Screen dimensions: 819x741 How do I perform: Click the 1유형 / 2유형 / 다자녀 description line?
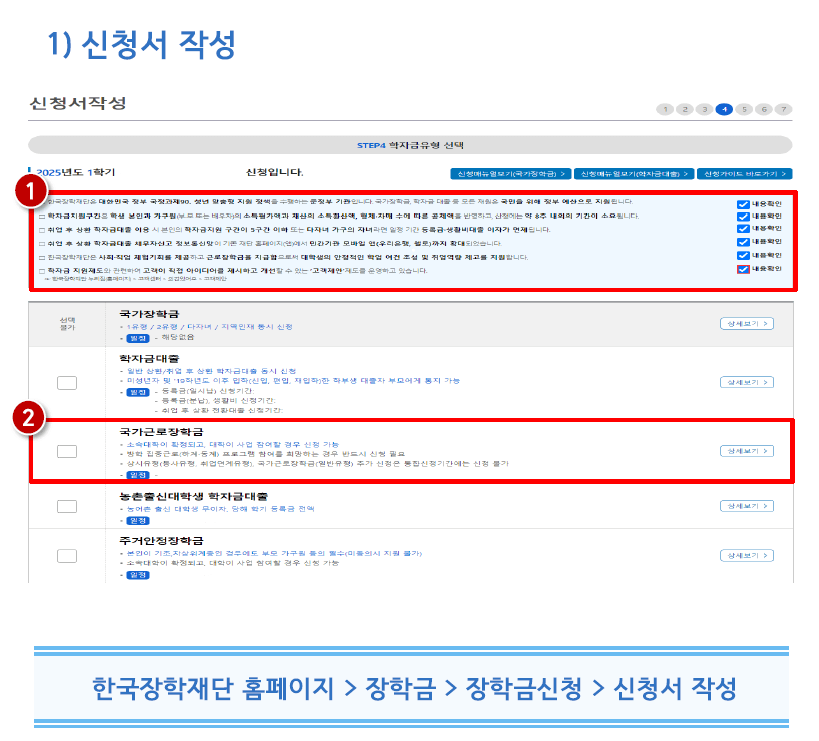(x=209, y=327)
